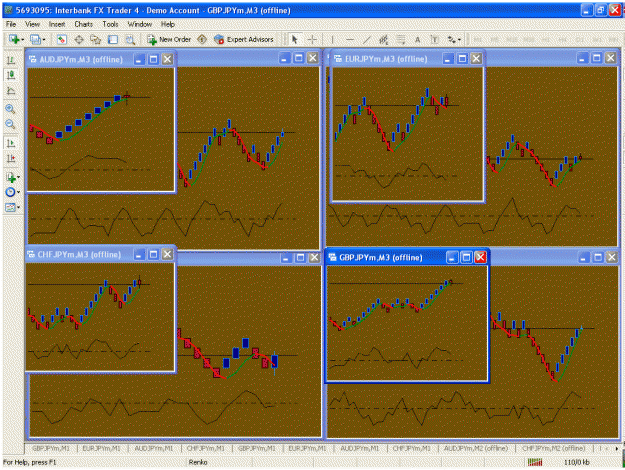Click the Renko profile name in status bar
Screen dimensions: 625x470
pos(198,462)
